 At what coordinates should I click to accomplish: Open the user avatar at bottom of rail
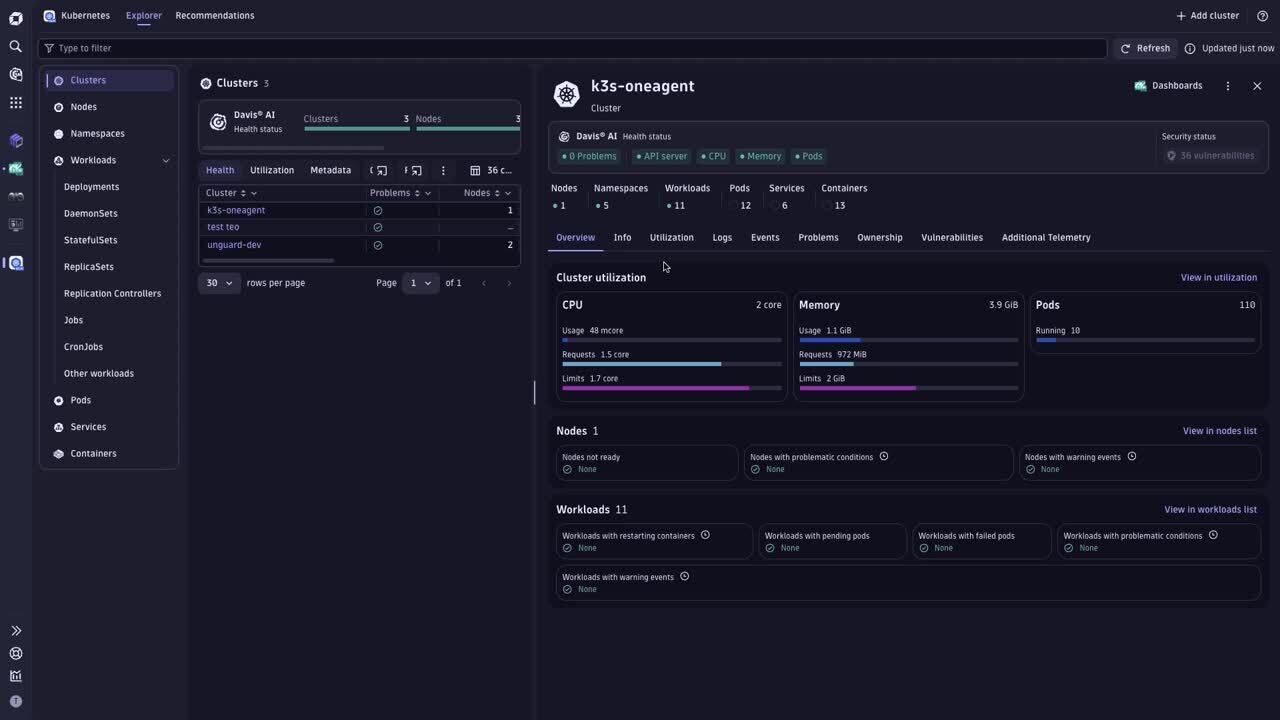(15, 701)
